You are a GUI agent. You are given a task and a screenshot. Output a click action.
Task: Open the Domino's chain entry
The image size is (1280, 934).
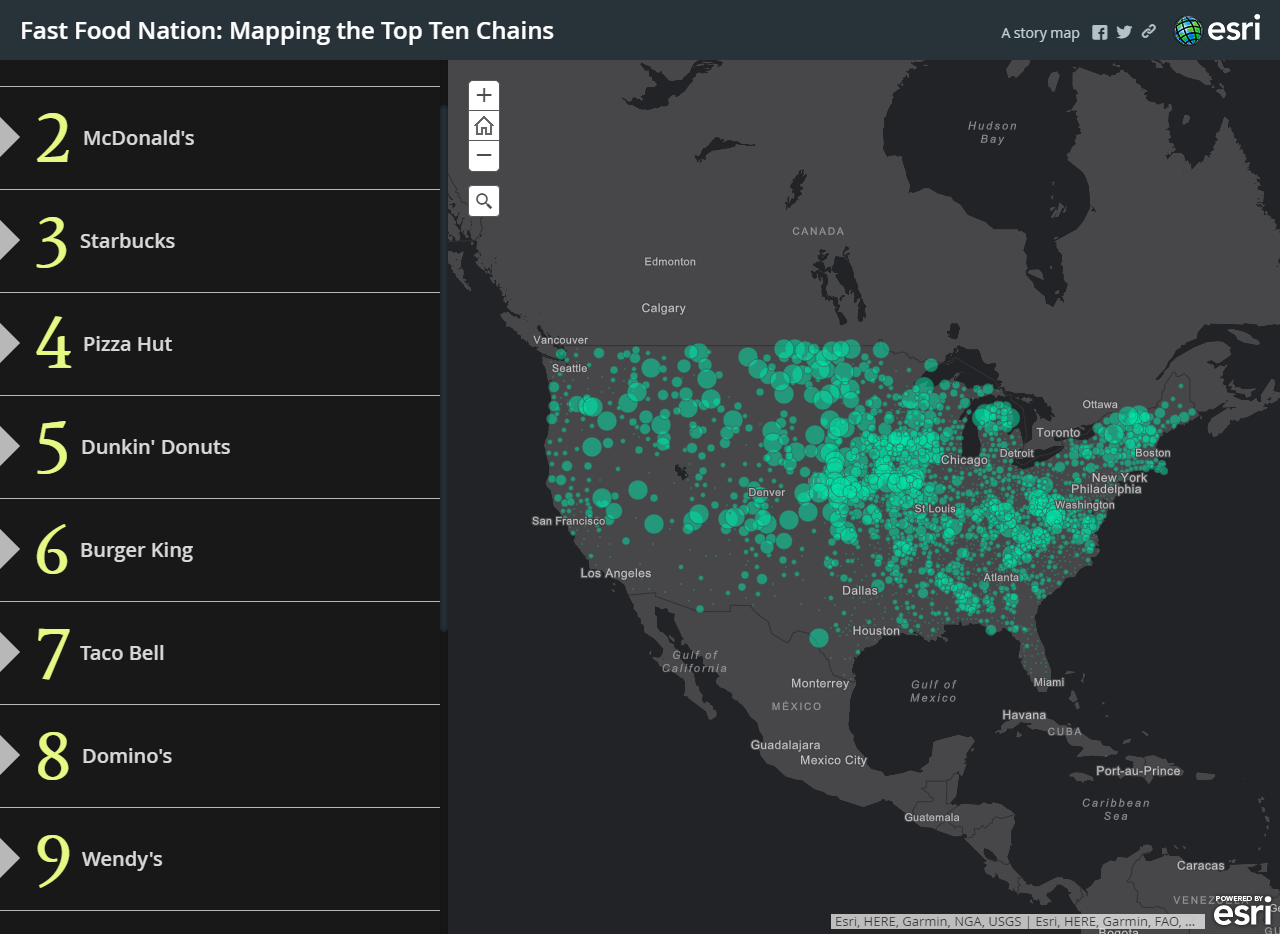(127, 756)
